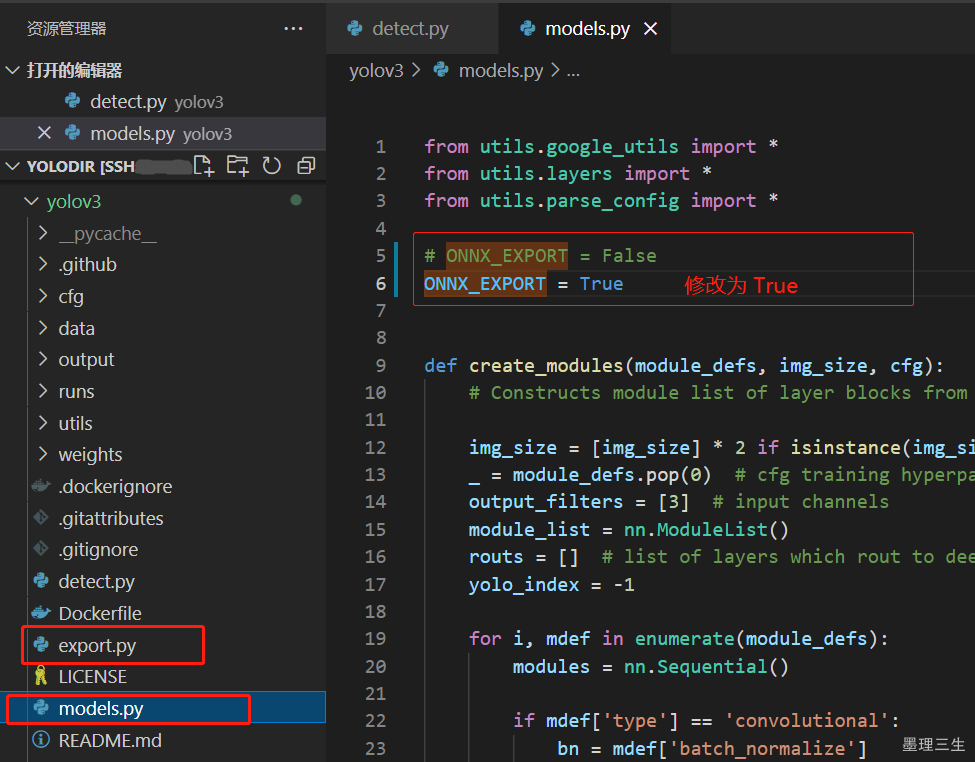Click the yolo_index variable on line 17
Viewport: 975px width, 762px height.
[524, 585]
